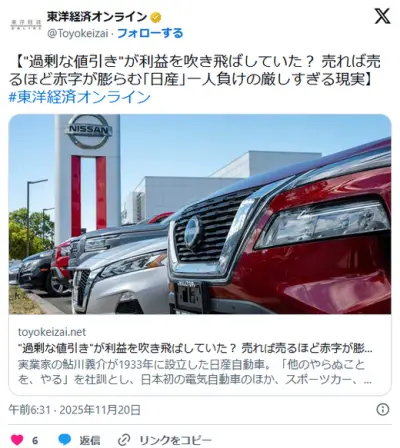The image size is (400, 448).
Task: Click the article description starting 実業家の鮎川義介
Action: click(x=195, y=372)
